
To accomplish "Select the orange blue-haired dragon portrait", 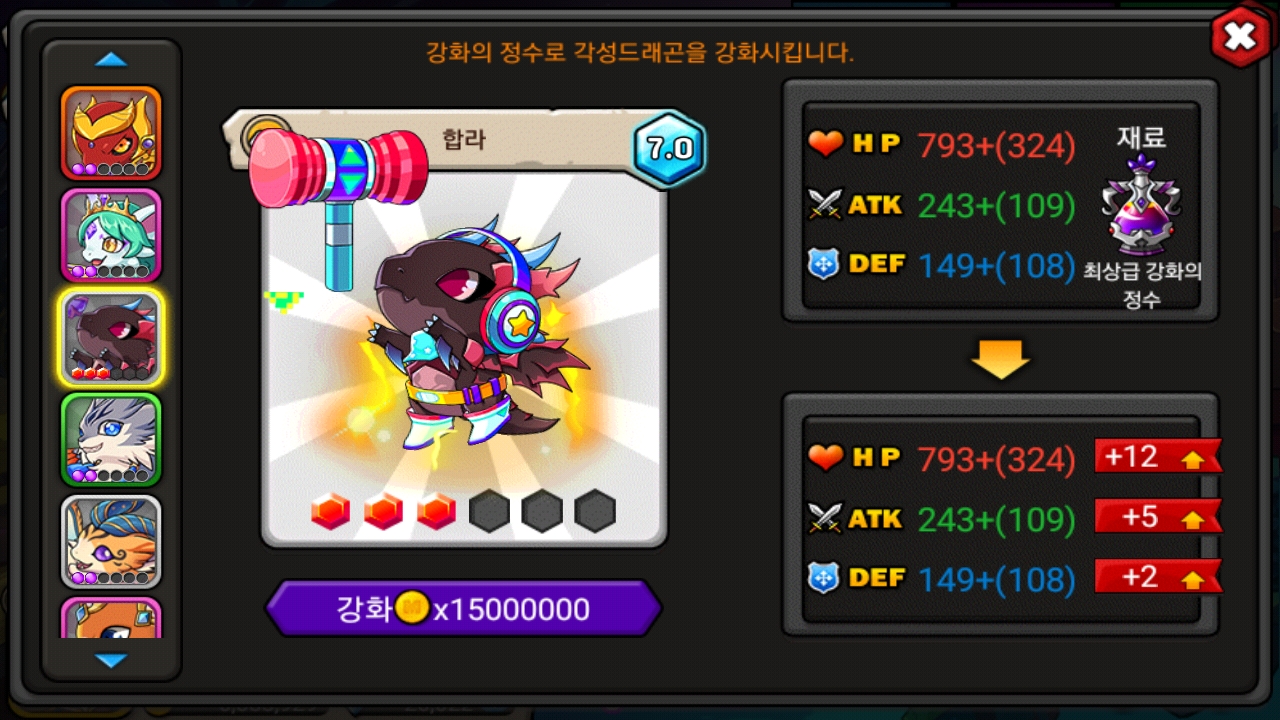I will tap(111, 542).
